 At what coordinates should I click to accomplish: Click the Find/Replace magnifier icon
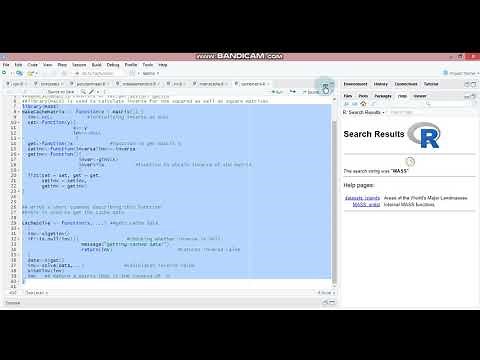click(x=83, y=92)
